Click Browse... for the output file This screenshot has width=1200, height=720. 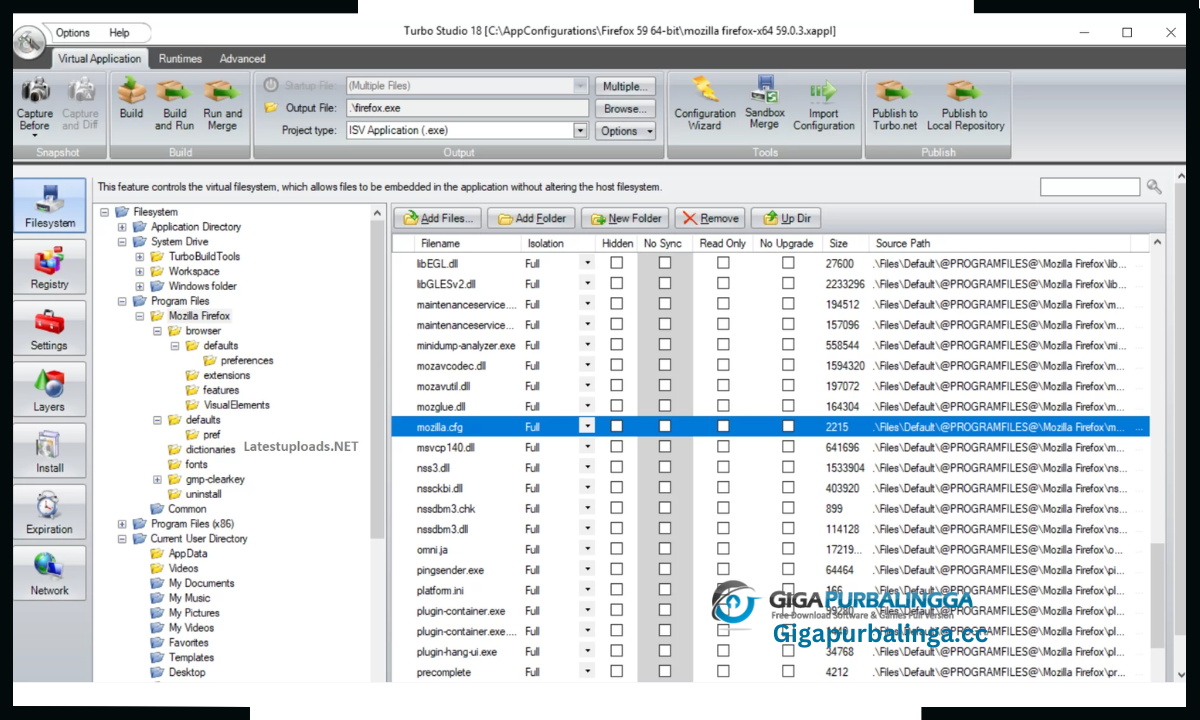[x=625, y=108]
